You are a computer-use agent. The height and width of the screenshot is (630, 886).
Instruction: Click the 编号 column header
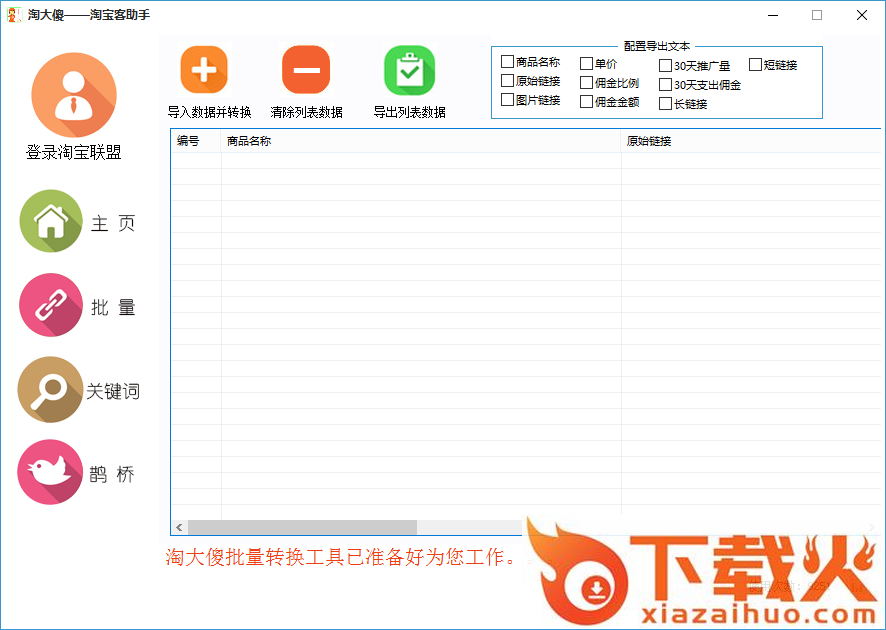(195, 141)
